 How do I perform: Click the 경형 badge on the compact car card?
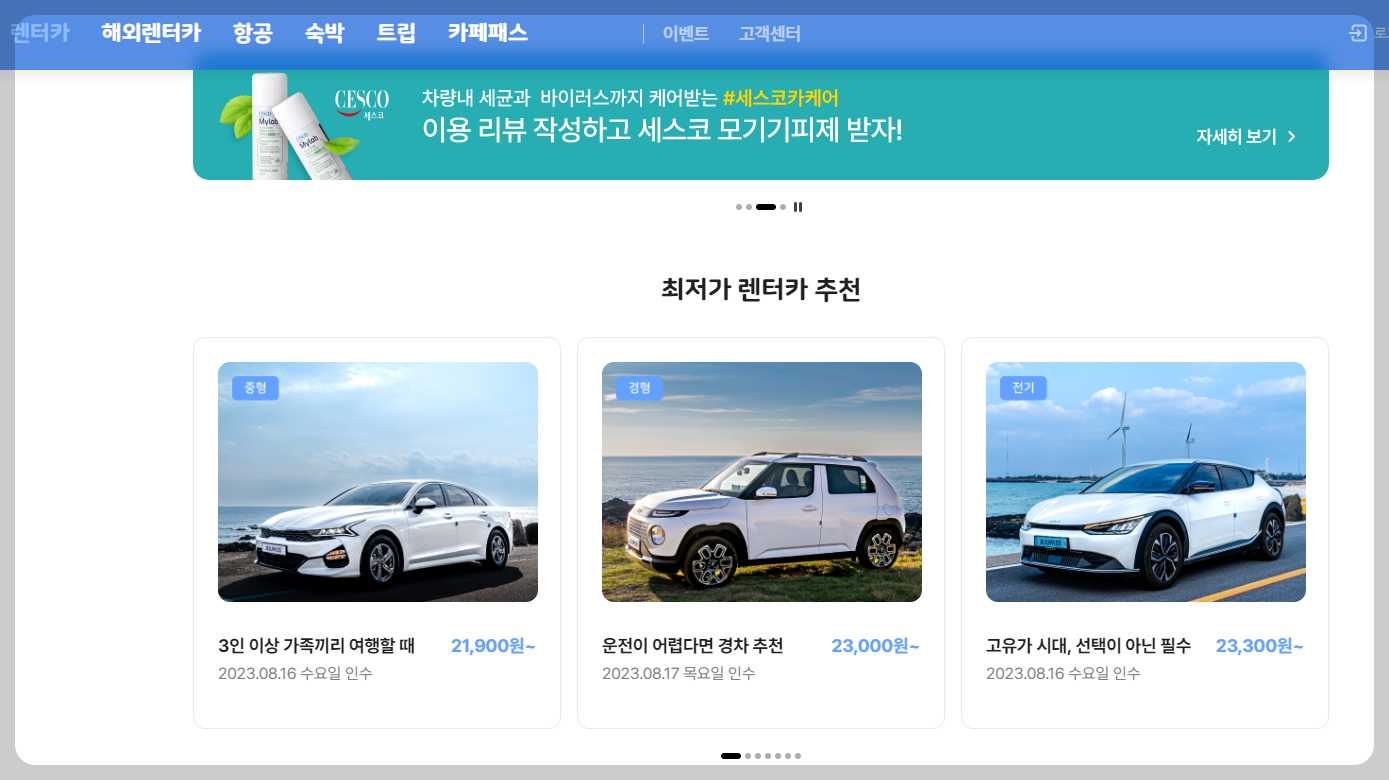pyautogui.click(x=637, y=387)
